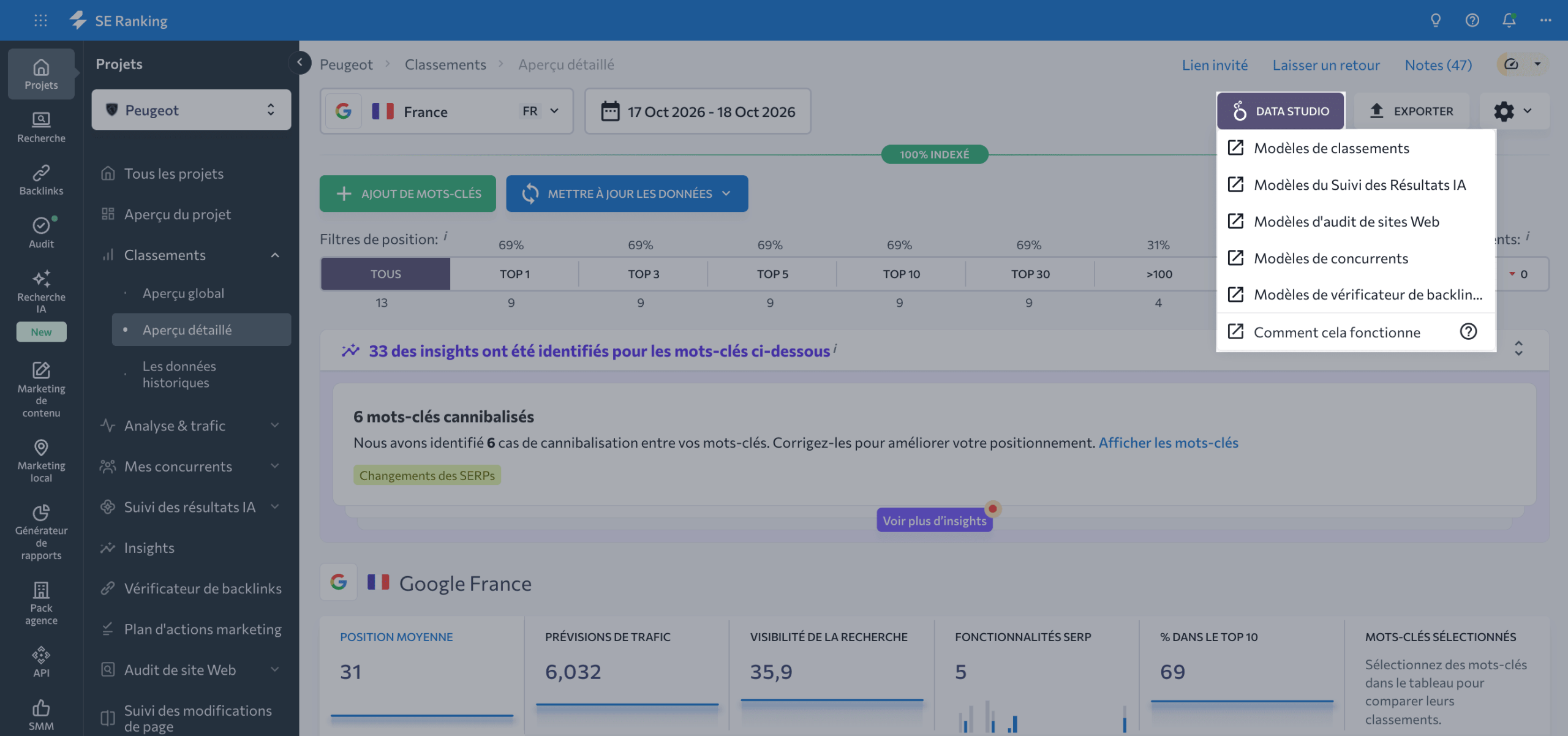This screenshot has height=736, width=1568.
Task: Open Marketing local in the left rail
Action: coord(41,460)
